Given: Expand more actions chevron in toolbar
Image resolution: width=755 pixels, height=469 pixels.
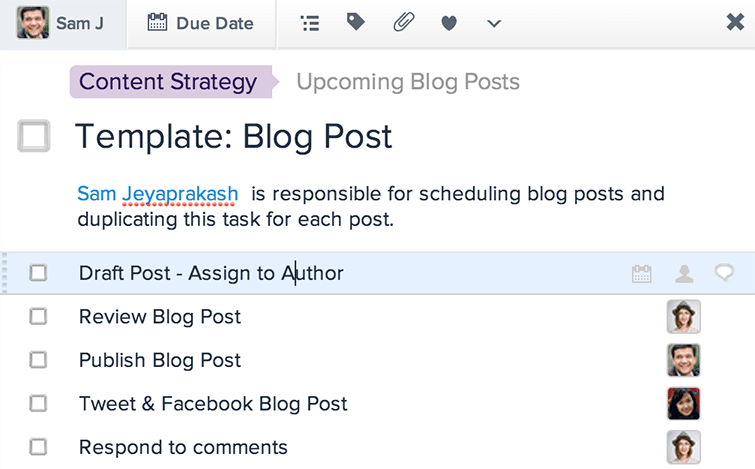Looking at the screenshot, I should click(494, 23).
